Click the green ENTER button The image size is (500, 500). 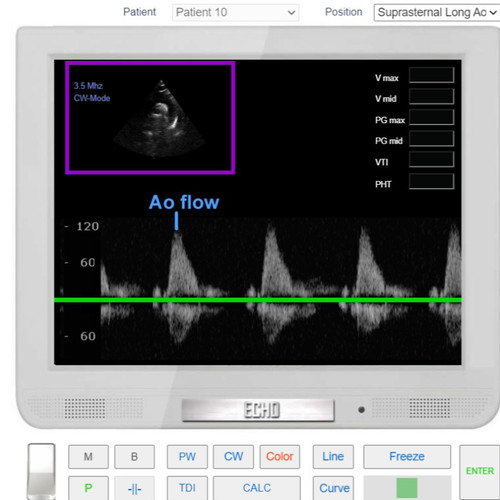point(480,472)
